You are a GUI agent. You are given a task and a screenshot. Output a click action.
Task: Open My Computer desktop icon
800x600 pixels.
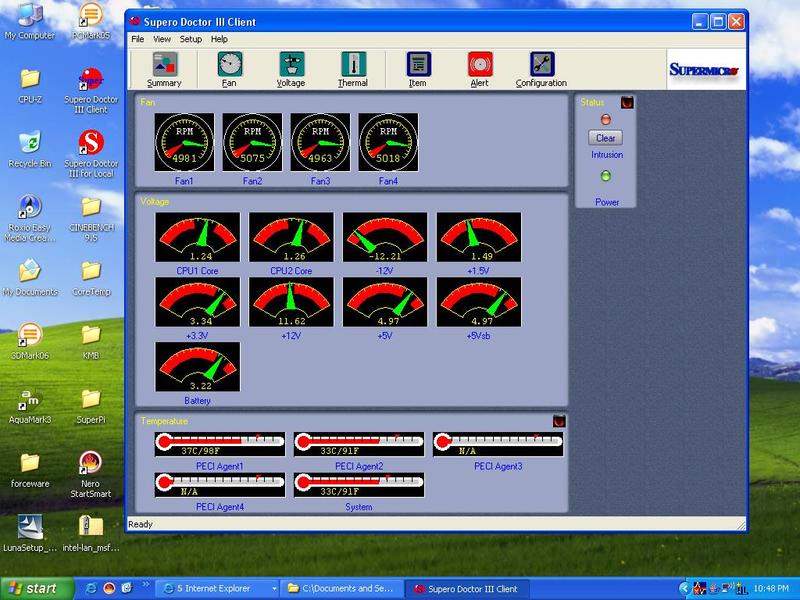click(x=30, y=21)
